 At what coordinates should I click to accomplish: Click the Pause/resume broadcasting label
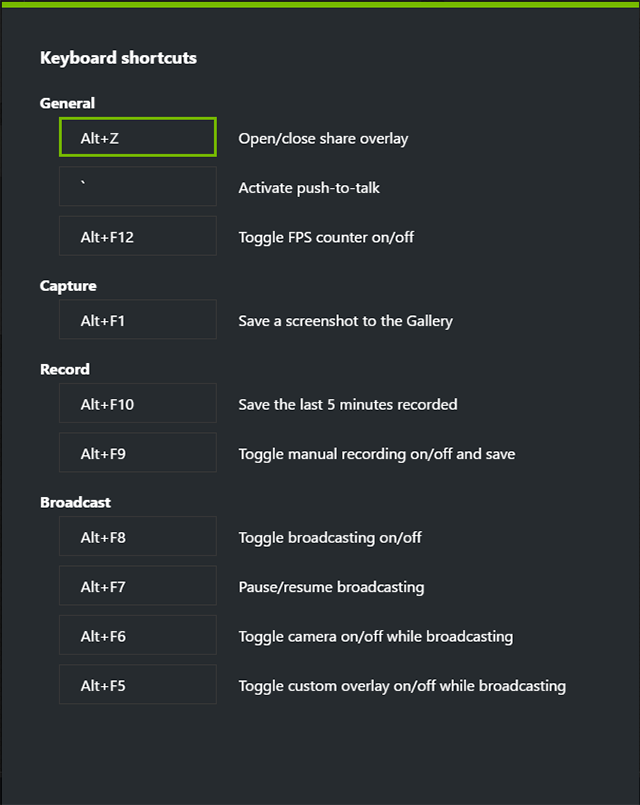coord(330,586)
